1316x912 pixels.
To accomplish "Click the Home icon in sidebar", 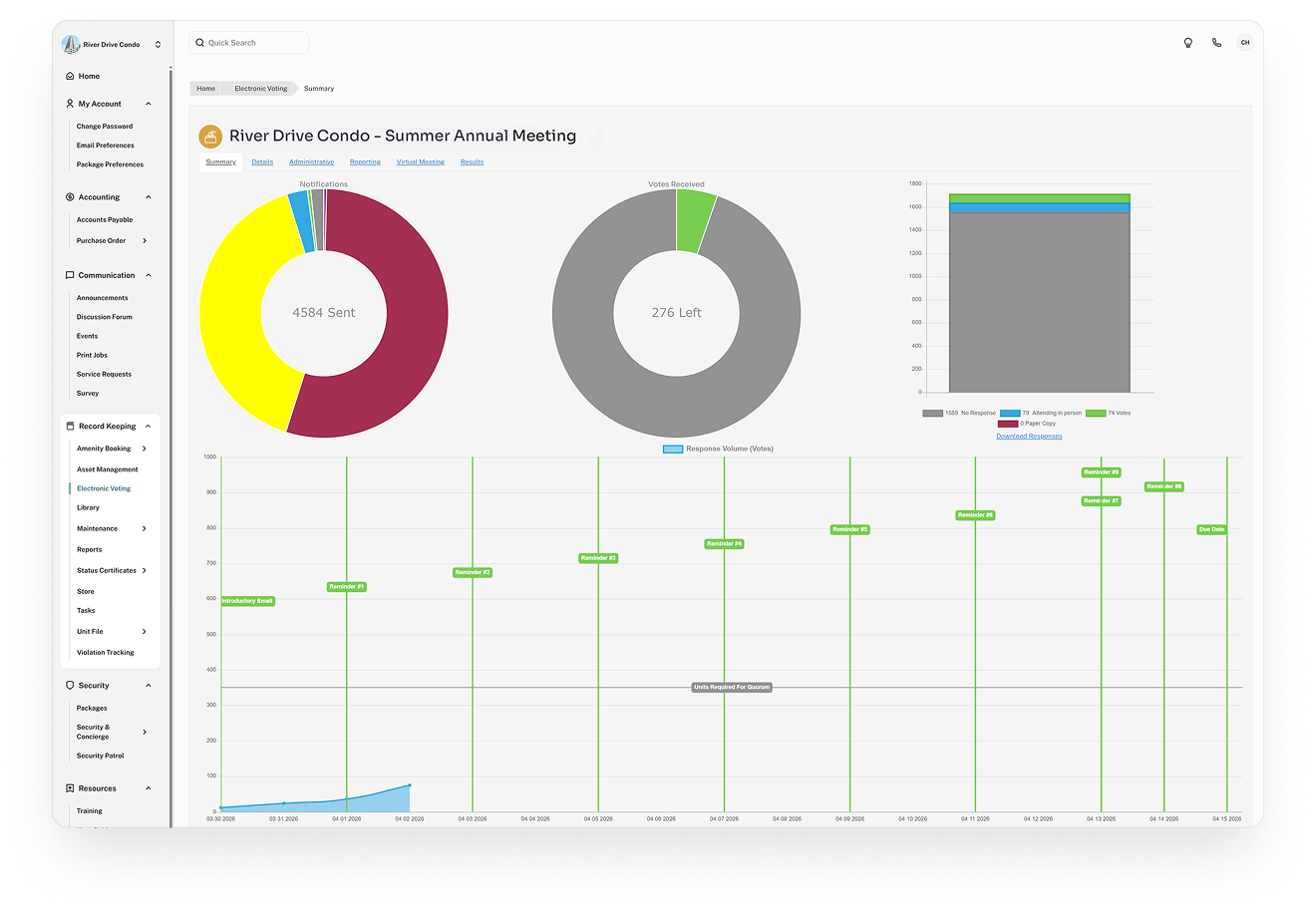I will 70,76.
